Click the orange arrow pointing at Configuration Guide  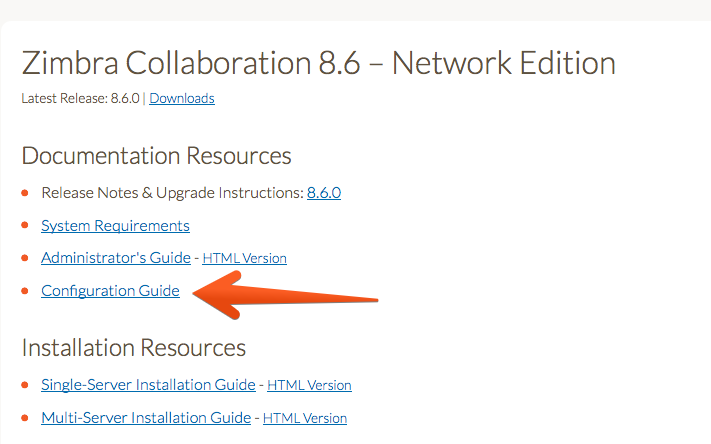tap(285, 296)
